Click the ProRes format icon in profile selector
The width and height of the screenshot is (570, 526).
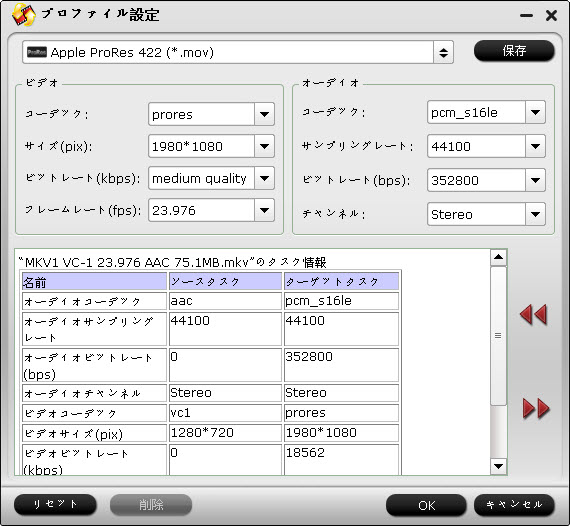(x=37, y=52)
